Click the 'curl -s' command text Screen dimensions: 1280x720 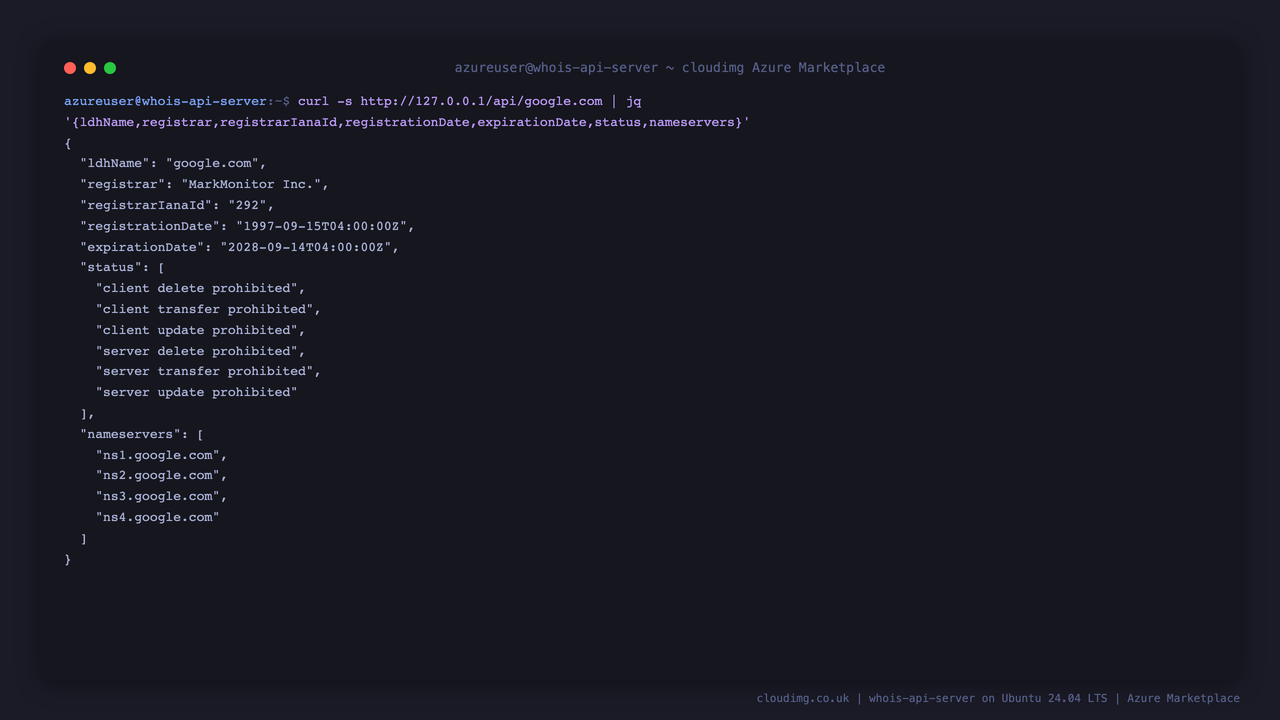[325, 101]
